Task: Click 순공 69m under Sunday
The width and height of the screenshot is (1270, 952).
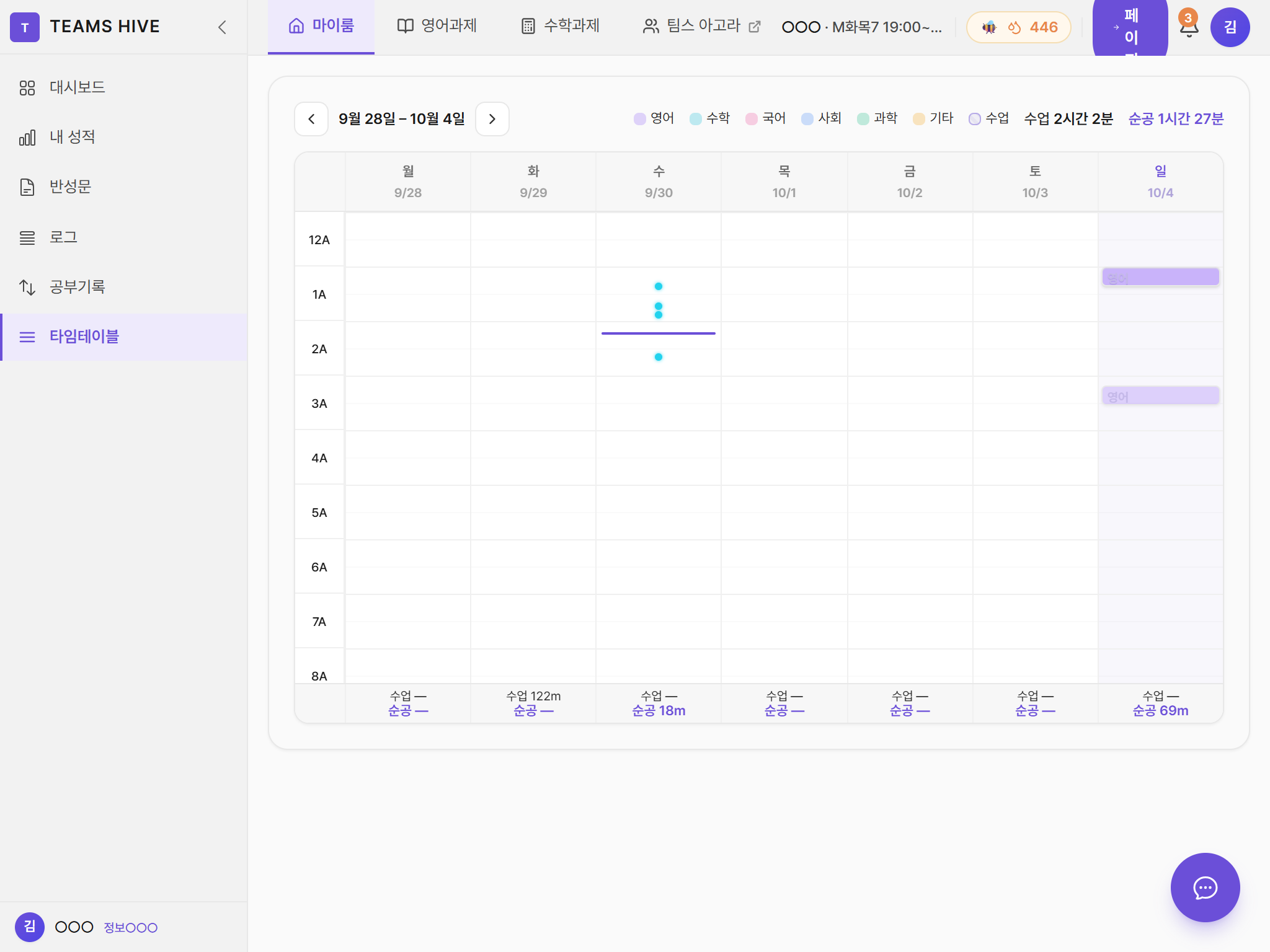Action: 1160,711
